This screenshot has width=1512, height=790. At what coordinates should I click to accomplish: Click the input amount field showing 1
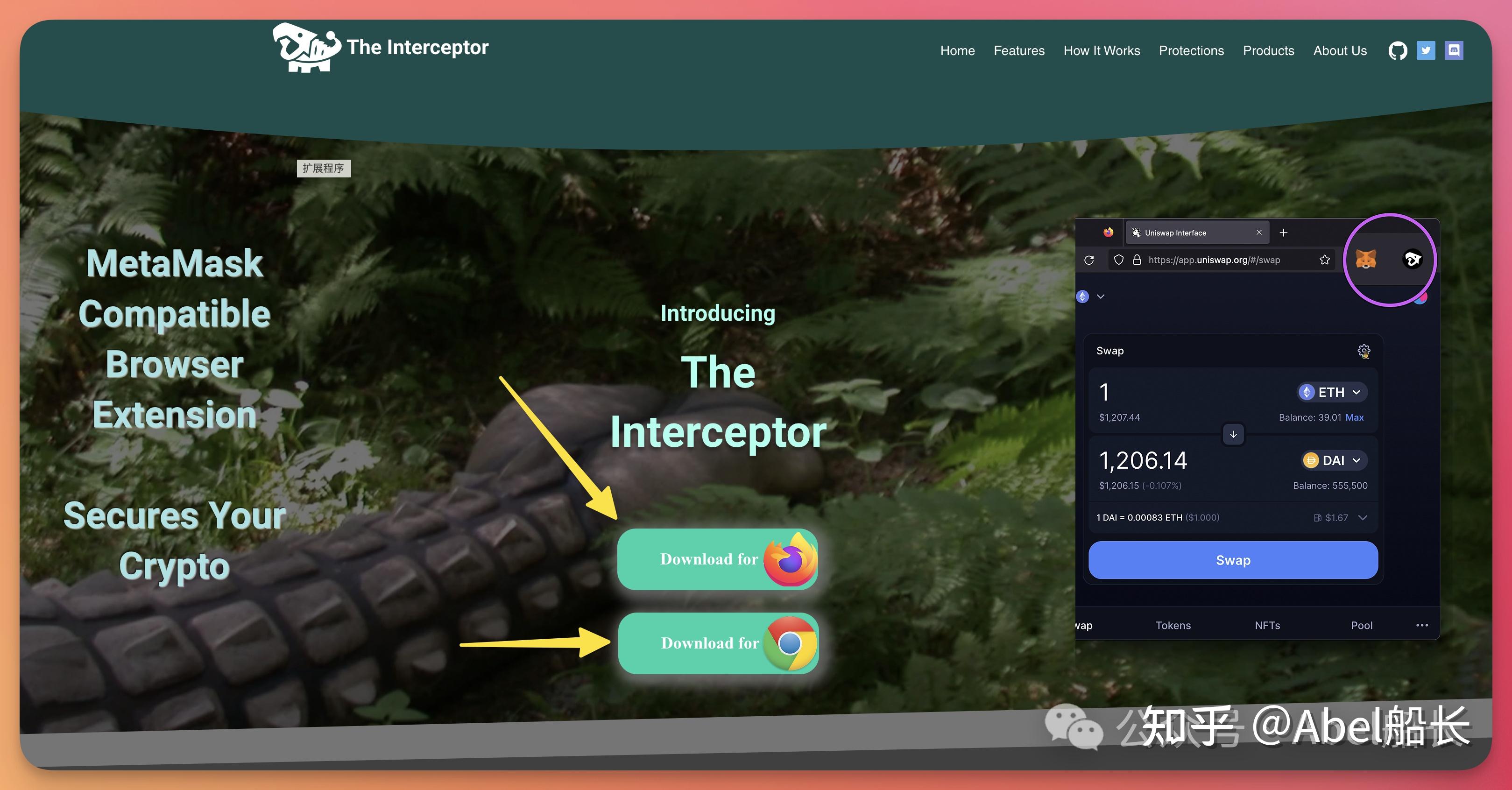pos(1105,392)
